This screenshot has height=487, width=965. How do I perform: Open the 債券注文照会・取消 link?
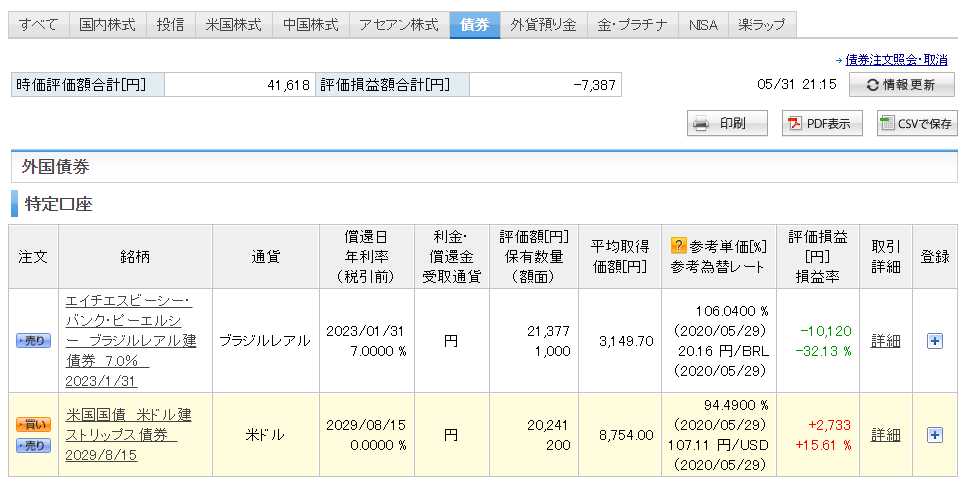click(896, 60)
